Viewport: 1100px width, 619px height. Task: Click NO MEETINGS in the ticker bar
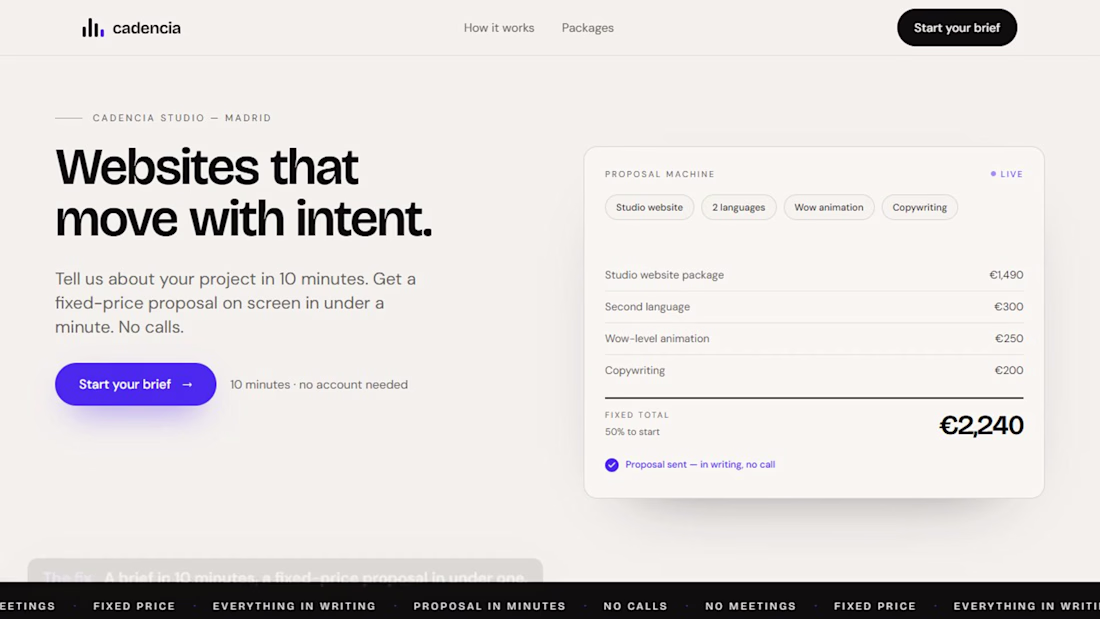tap(751, 606)
